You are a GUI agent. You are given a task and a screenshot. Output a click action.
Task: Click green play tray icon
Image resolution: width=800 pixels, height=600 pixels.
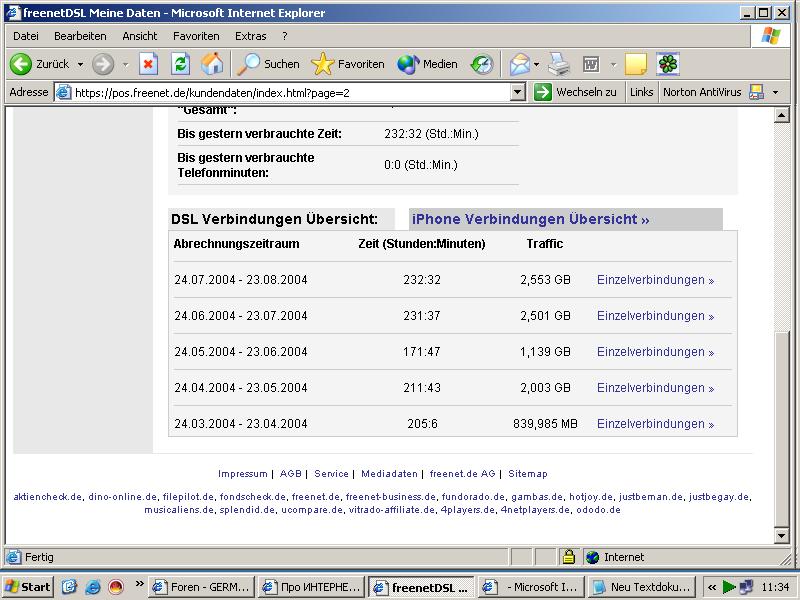729,587
